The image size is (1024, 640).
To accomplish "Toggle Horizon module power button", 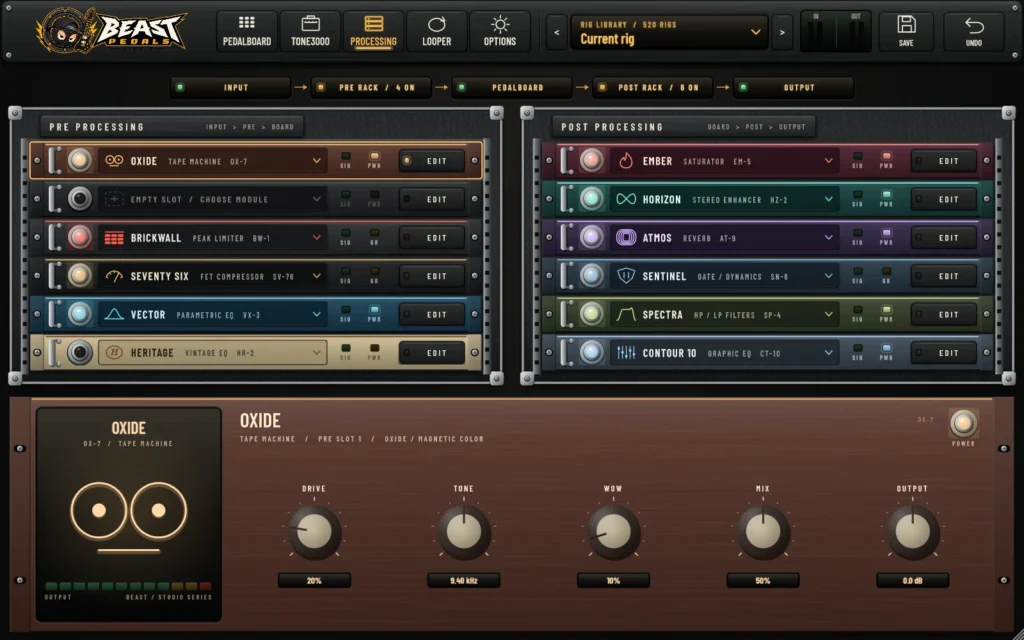I will coord(592,199).
